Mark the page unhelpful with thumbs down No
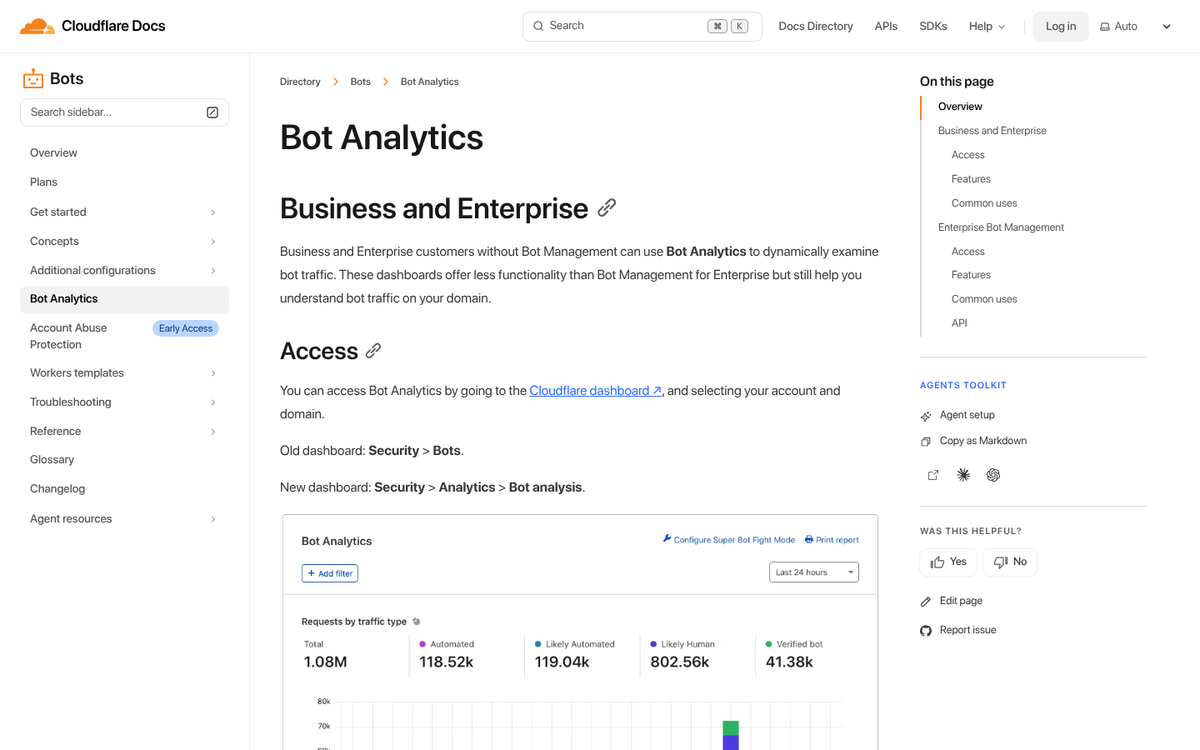This screenshot has width=1200, height=750. 1009,562
